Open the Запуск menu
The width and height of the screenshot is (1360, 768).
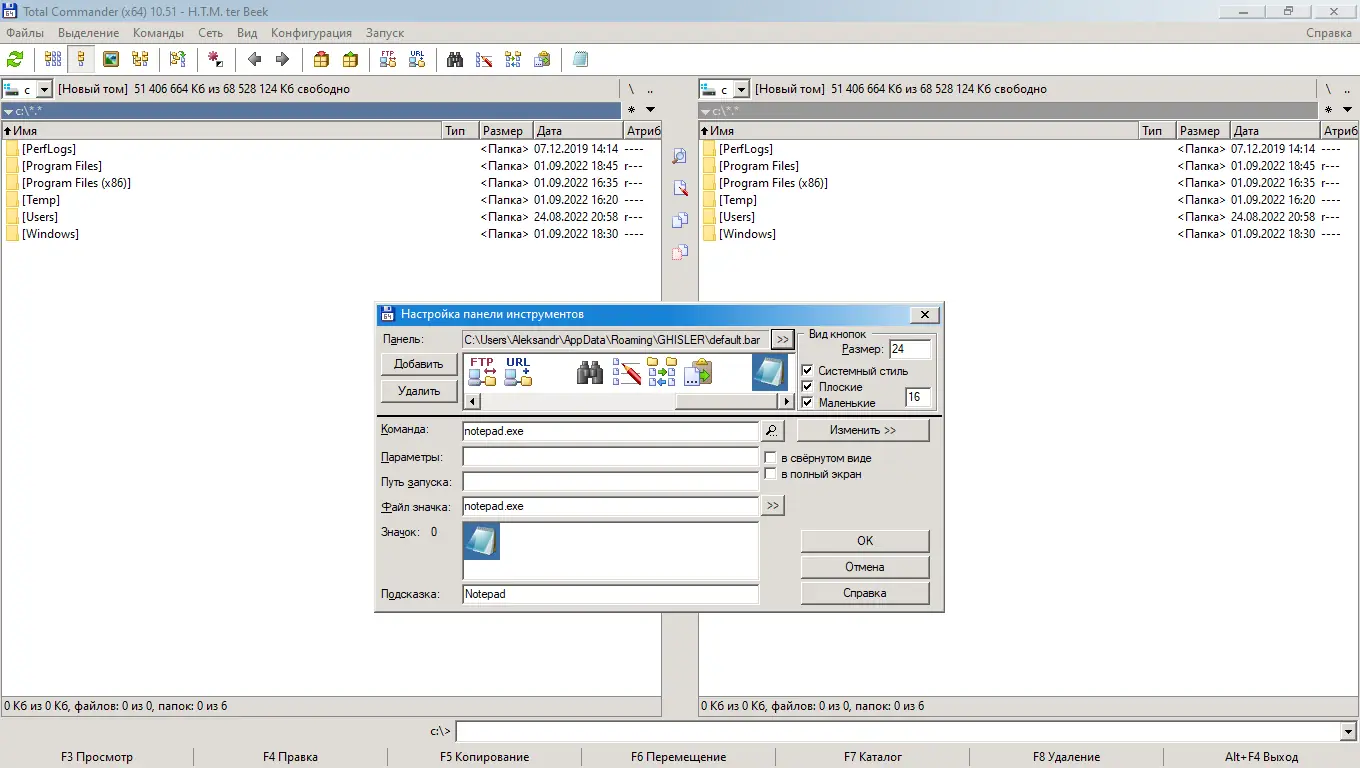(x=385, y=33)
